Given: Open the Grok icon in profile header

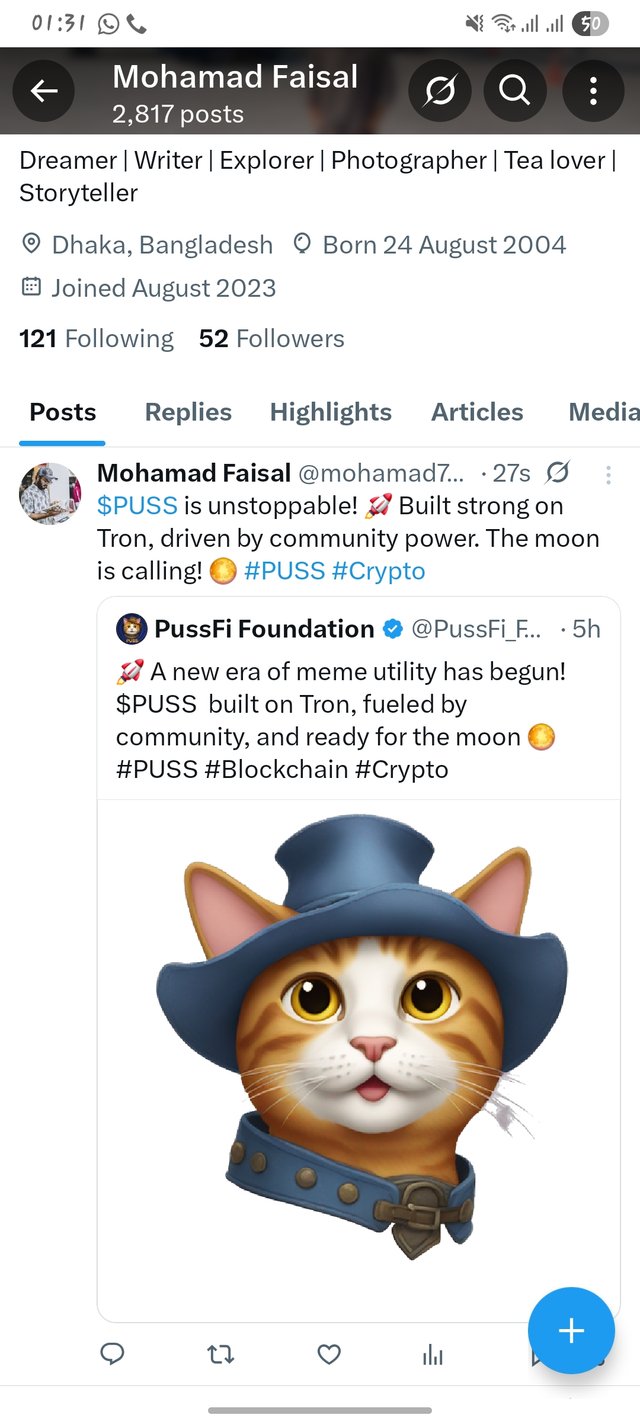Looking at the screenshot, I should [438, 92].
